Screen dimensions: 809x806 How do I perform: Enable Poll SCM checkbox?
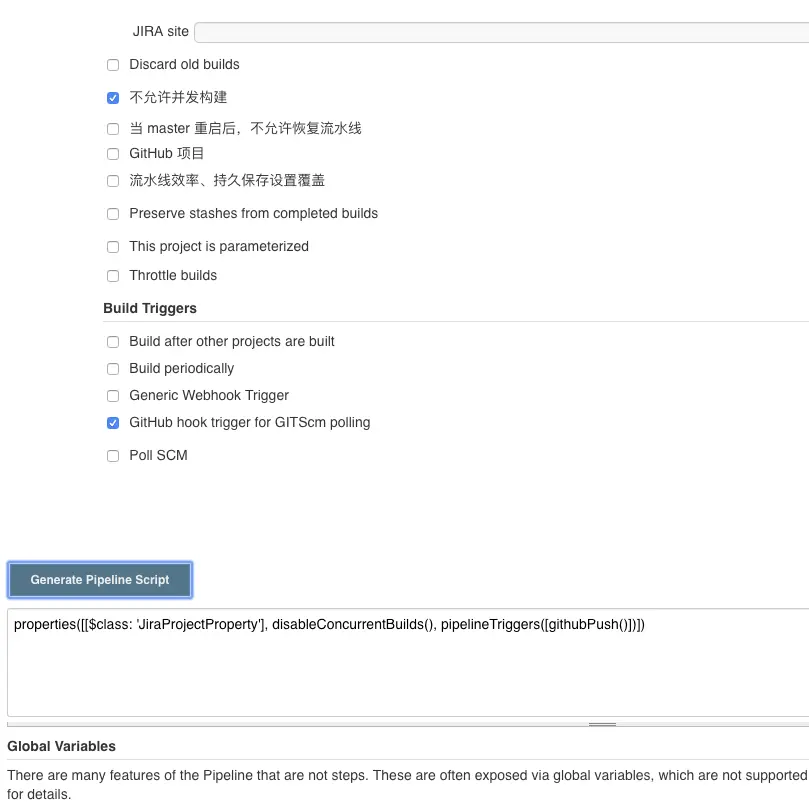coord(112,456)
